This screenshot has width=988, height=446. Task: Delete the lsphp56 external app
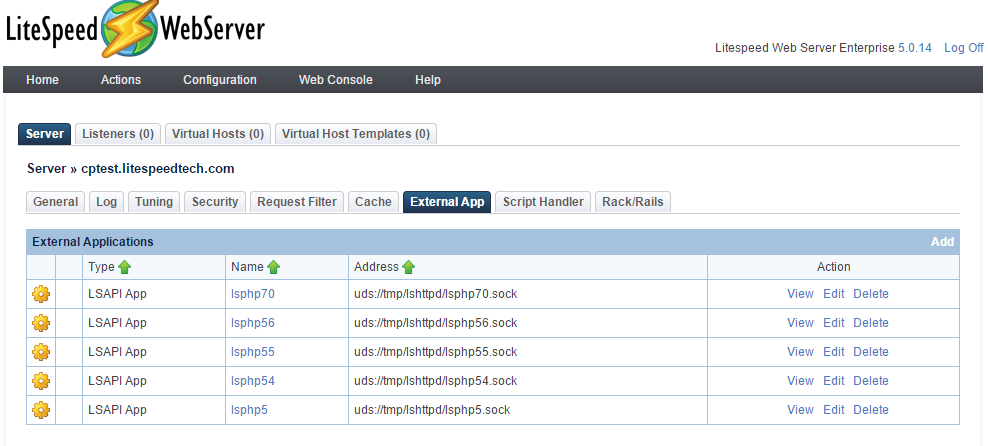click(871, 323)
